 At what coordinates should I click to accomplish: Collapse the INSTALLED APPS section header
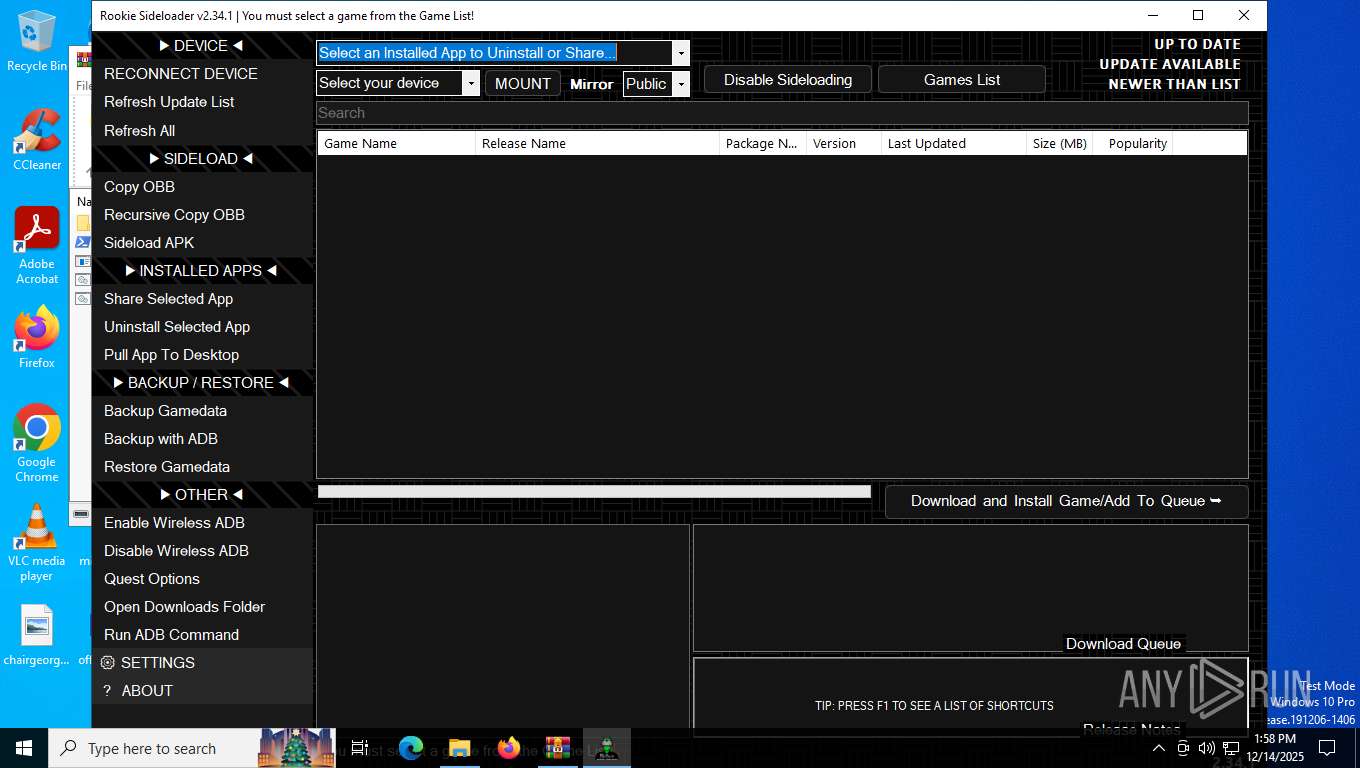click(x=202, y=270)
